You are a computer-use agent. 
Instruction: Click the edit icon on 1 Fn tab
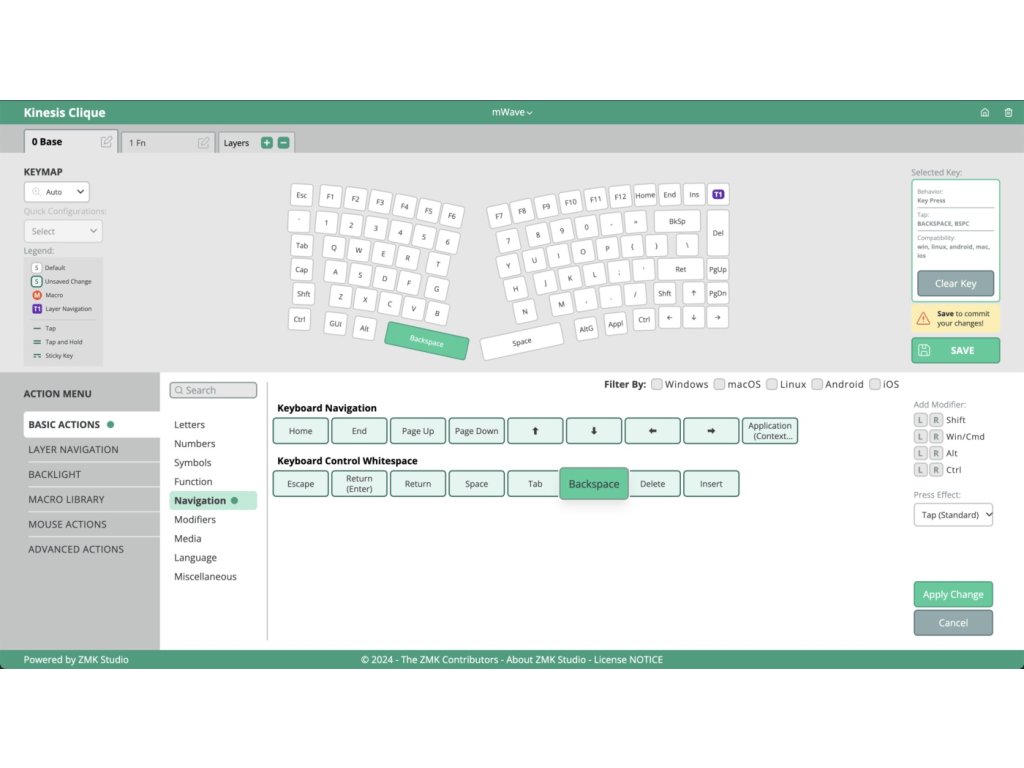point(203,143)
